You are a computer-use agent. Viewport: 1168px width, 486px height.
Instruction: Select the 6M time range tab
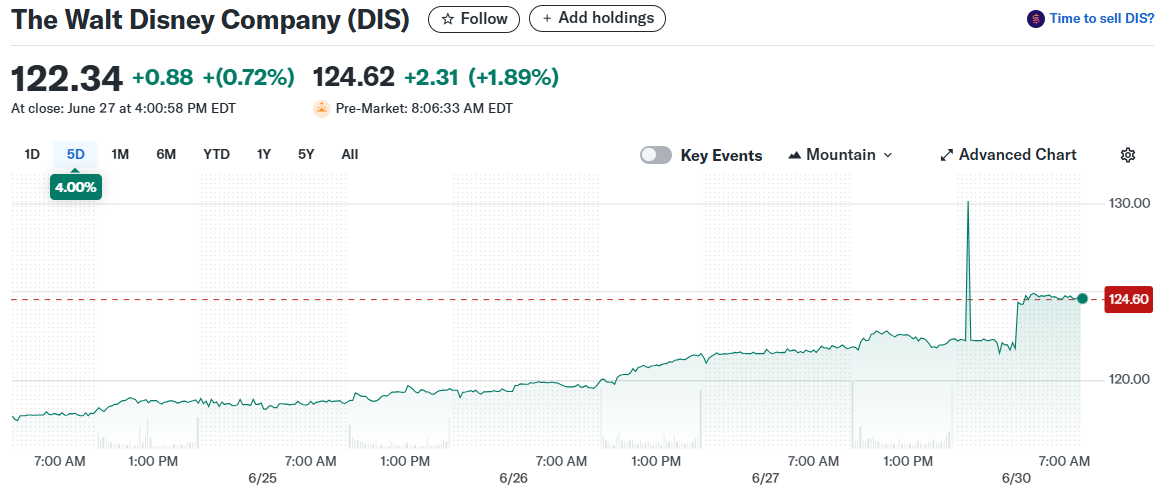coord(166,155)
